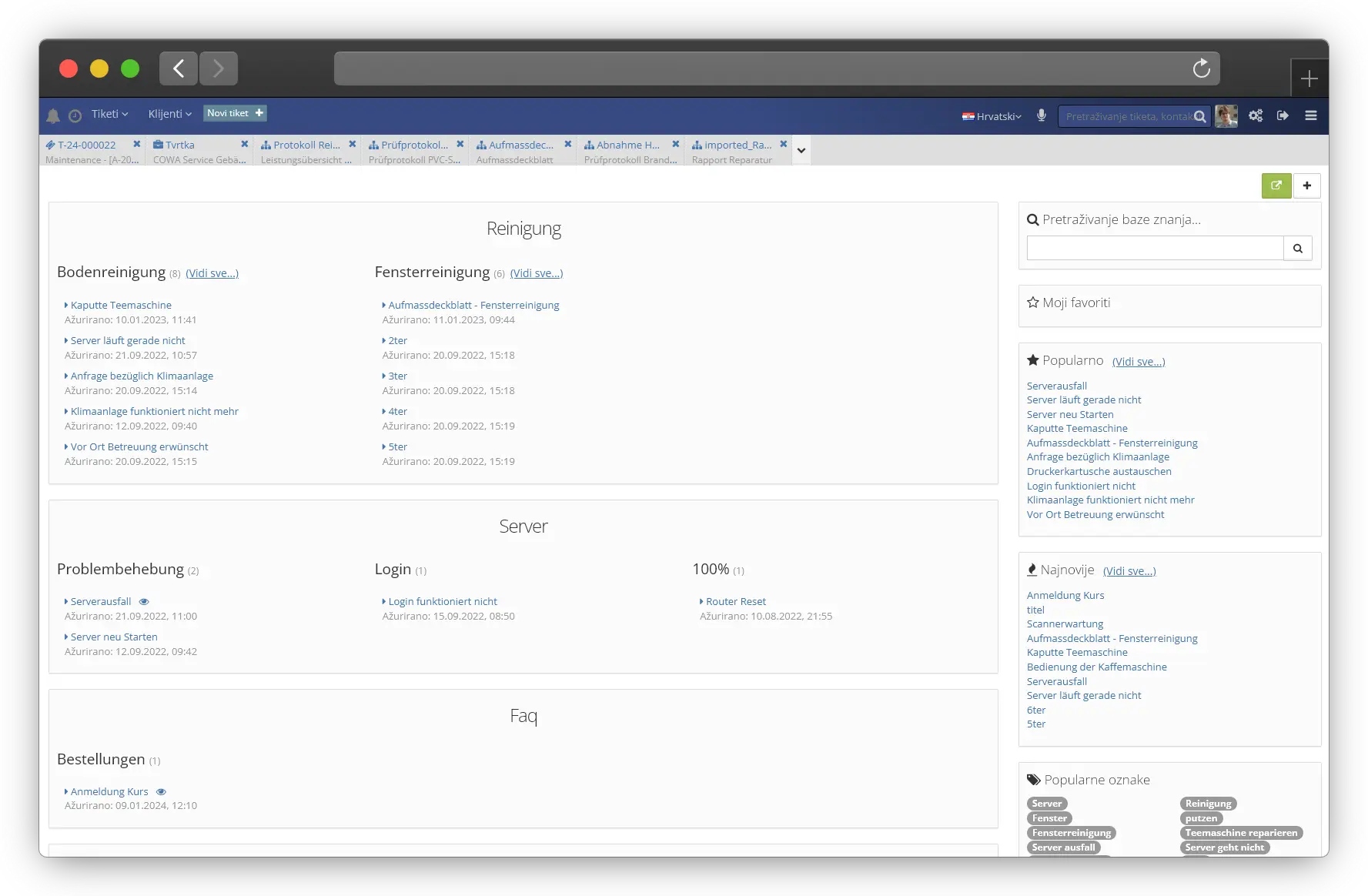This screenshot has height=896, width=1368.
Task: Click the green external link button
Action: coord(1276,186)
